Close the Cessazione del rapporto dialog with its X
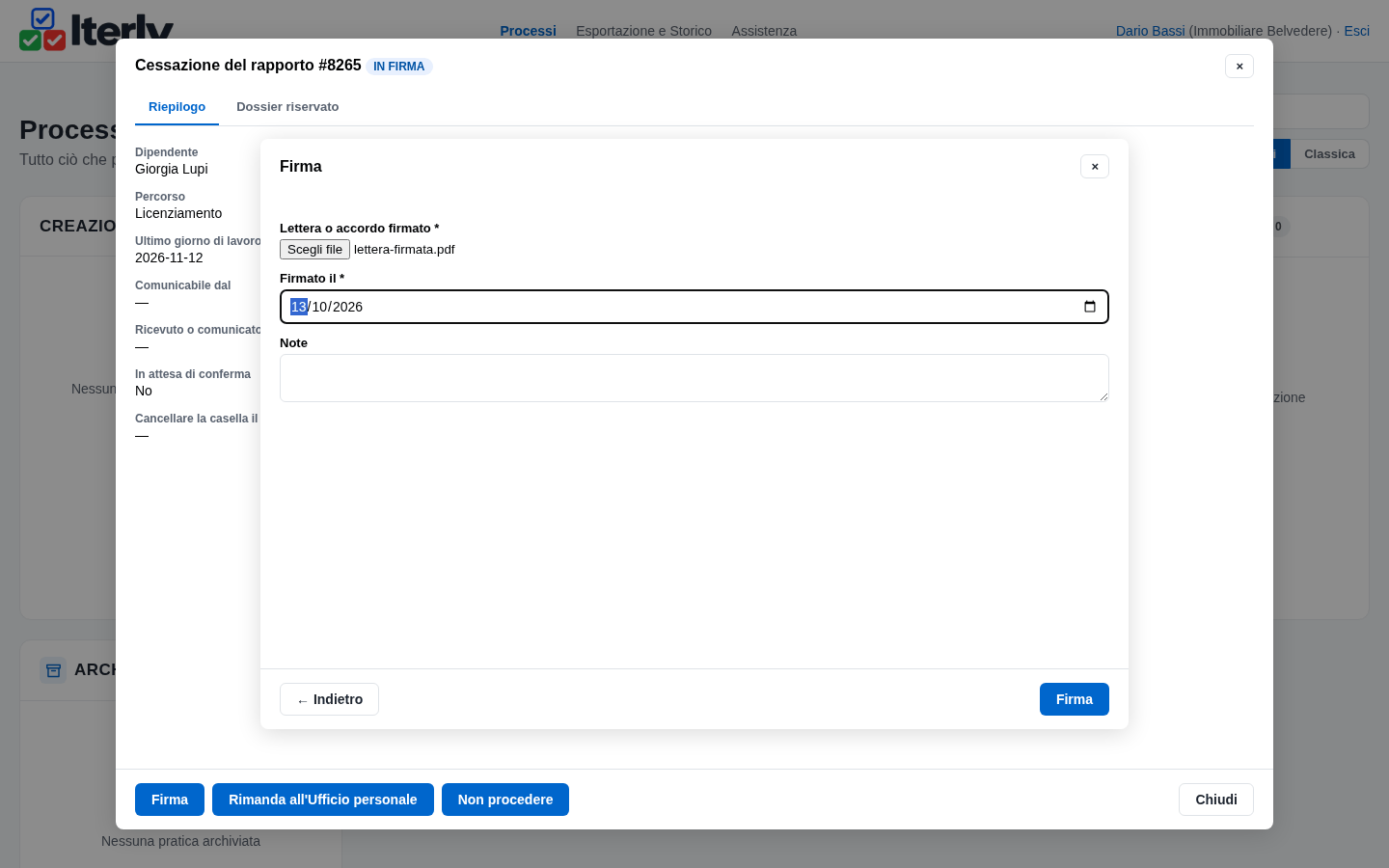Screen dimensions: 1389x868 pos(1239,67)
